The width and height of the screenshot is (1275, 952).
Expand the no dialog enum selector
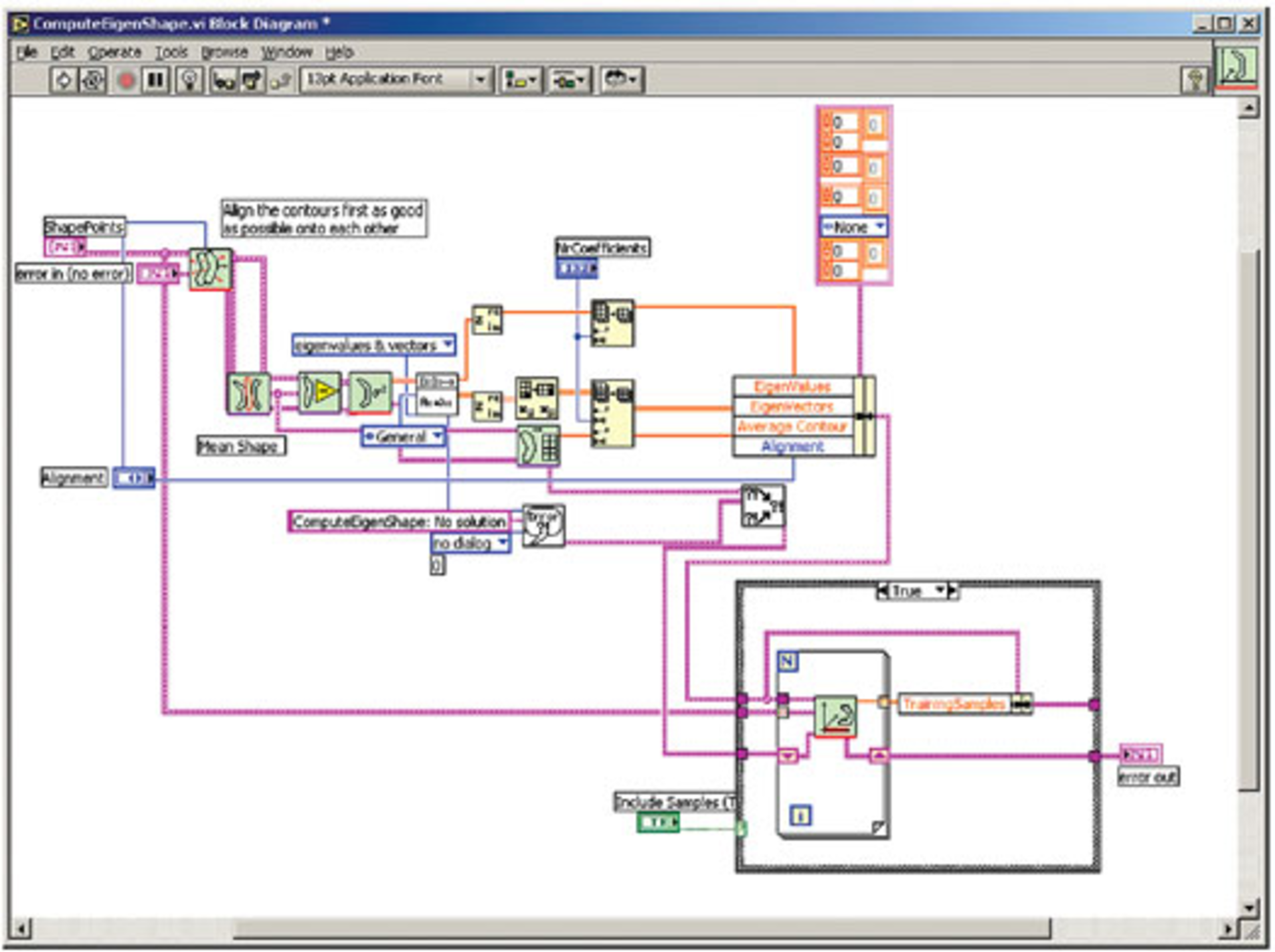tap(472, 542)
